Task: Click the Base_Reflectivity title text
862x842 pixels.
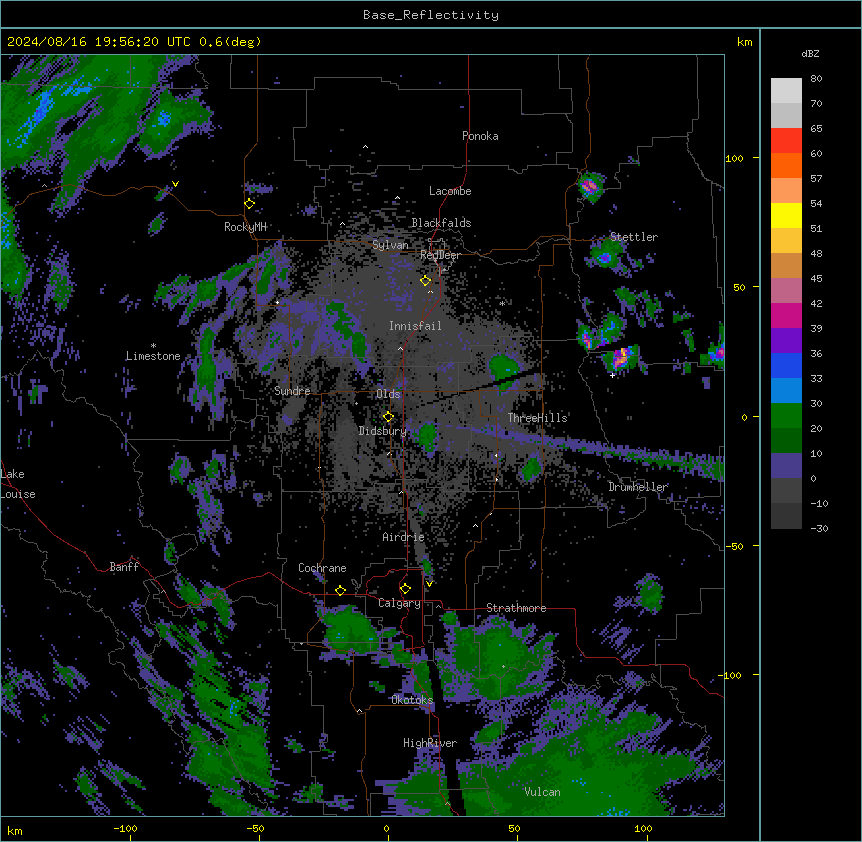Action: pos(431,15)
